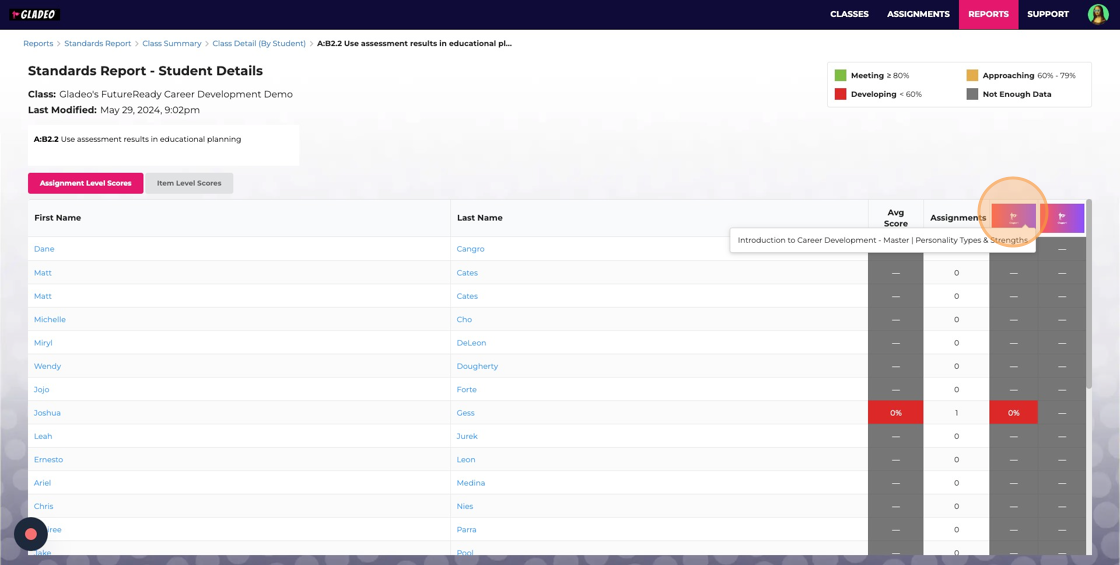Click the yellow Approaching legend swatch

click(972, 76)
